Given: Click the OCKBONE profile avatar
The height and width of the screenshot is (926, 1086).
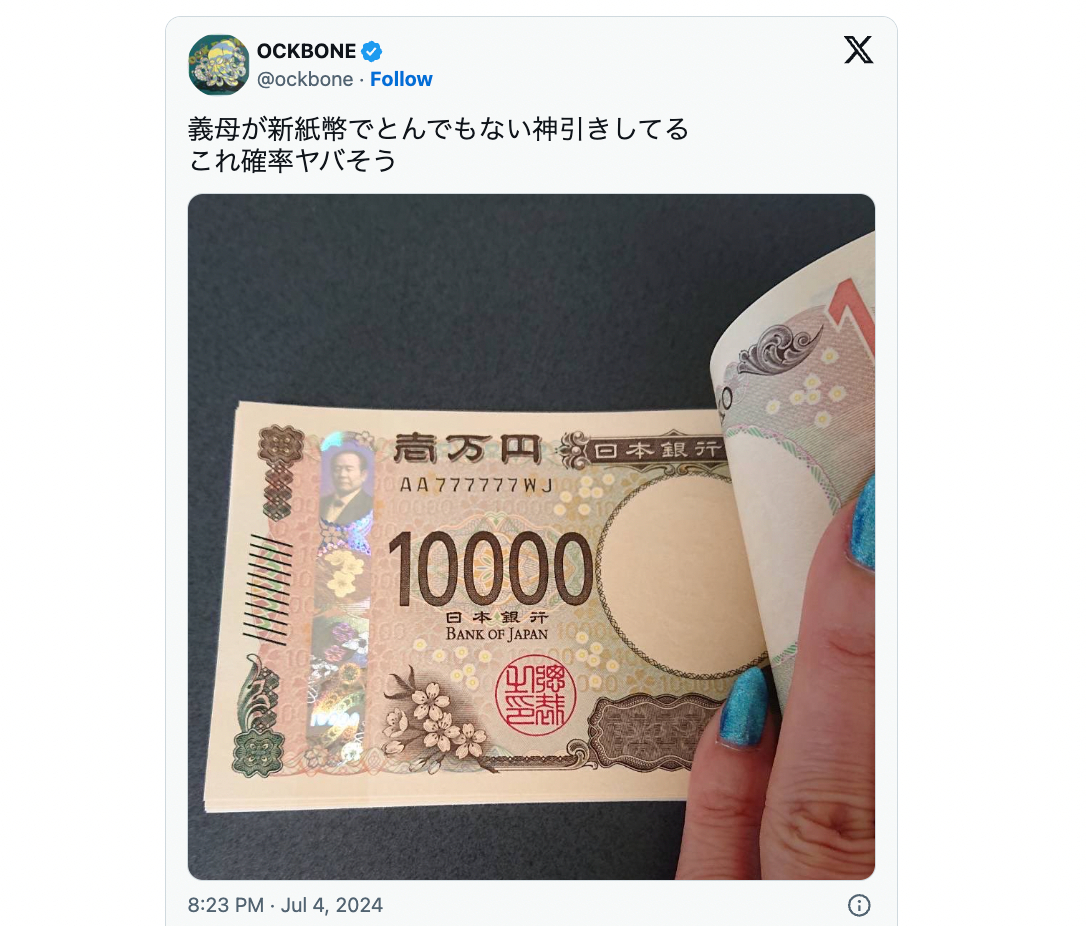Looking at the screenshot, I should coord(218,64).
